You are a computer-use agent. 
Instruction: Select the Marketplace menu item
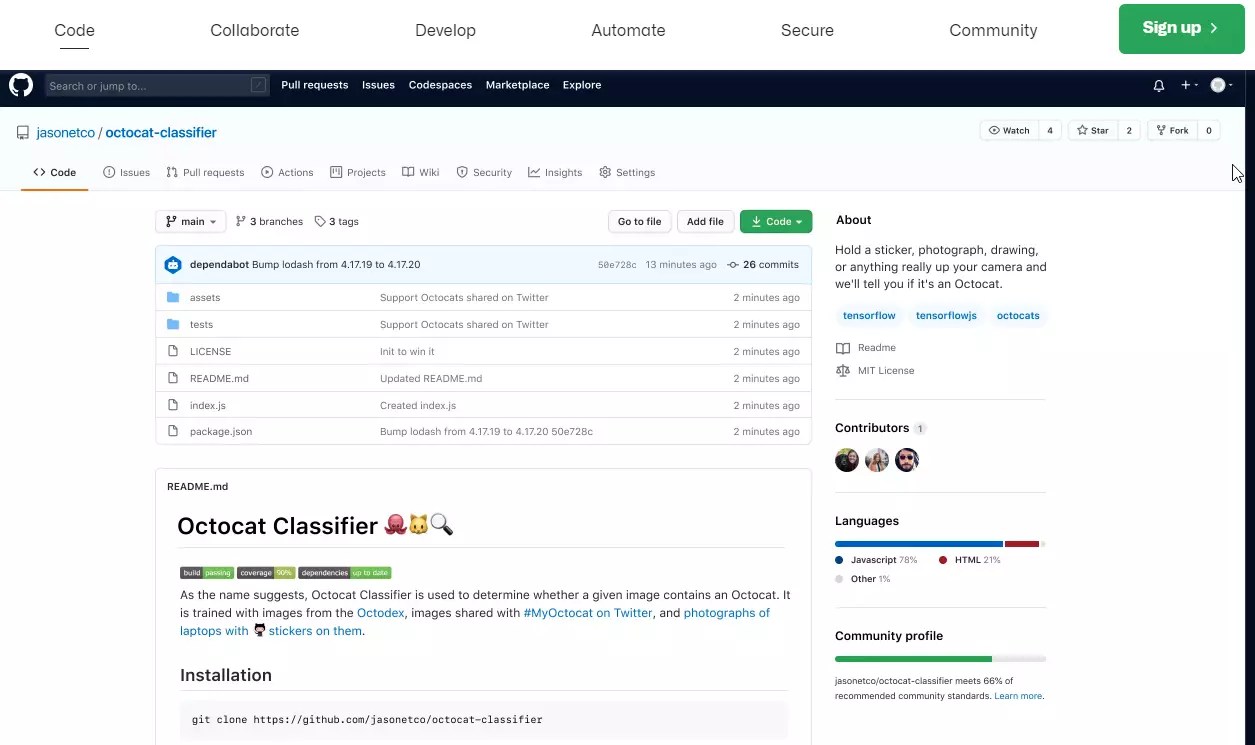click(517, 85)
